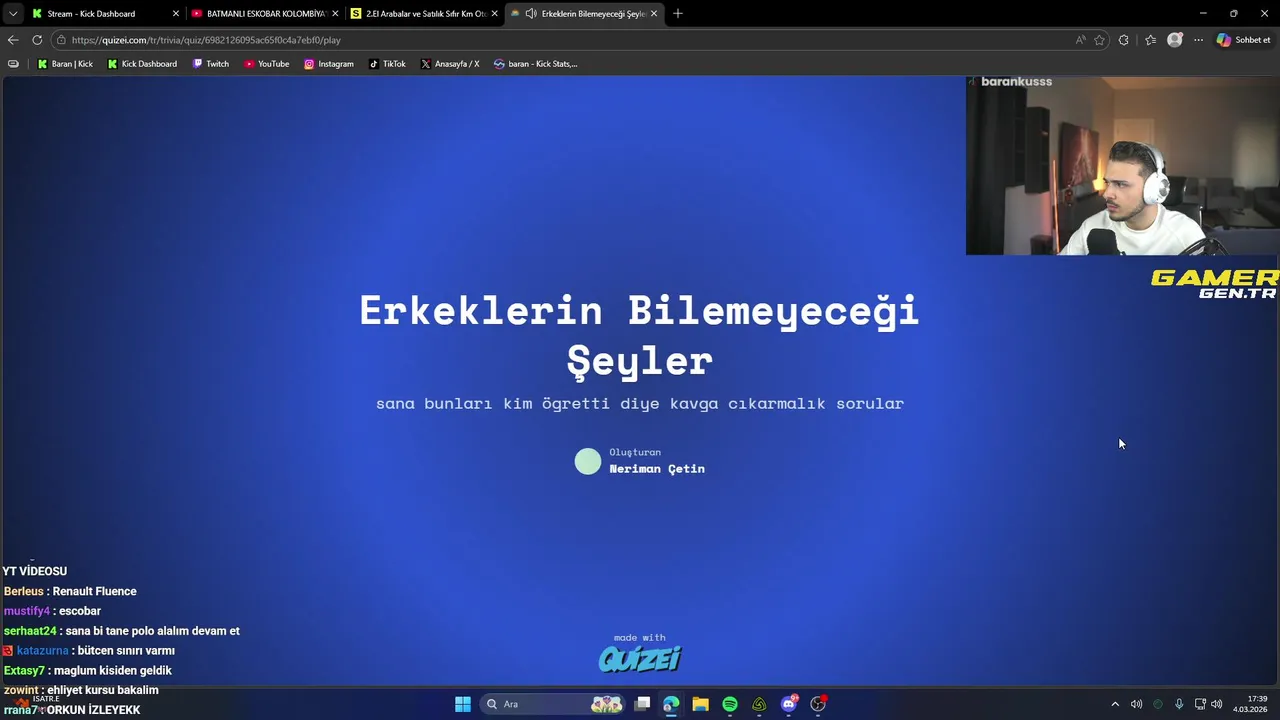Open the Anasayfa / X bookmark
The height and width of the screenshot is (720, 1280).
(450, 64)
